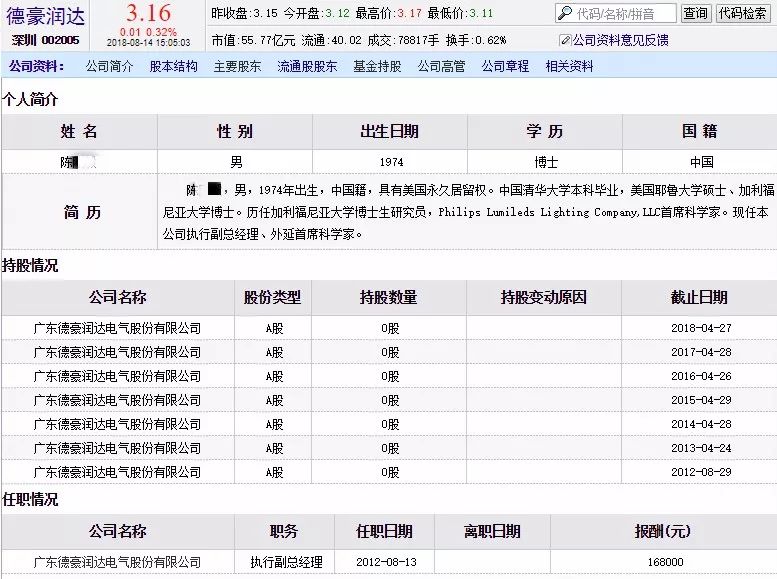Click the 出生日期 column header
This screenshot has height=579, width=777.
389,131
